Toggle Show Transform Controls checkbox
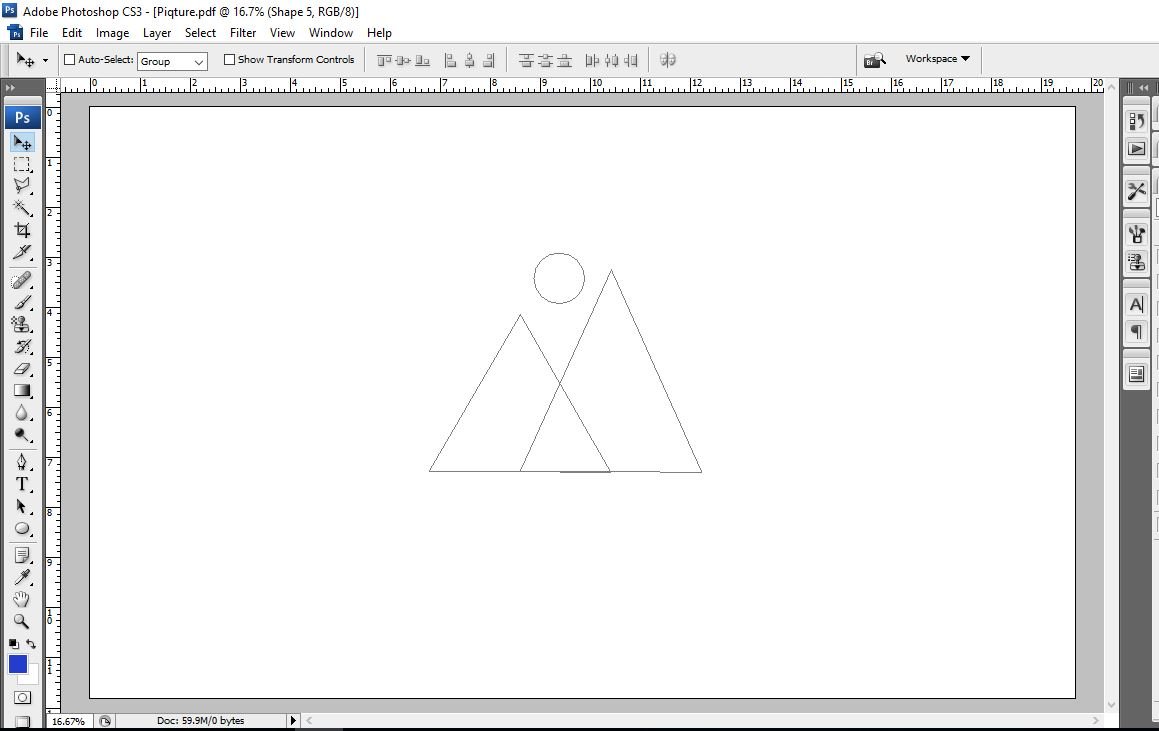 point(229,60)
